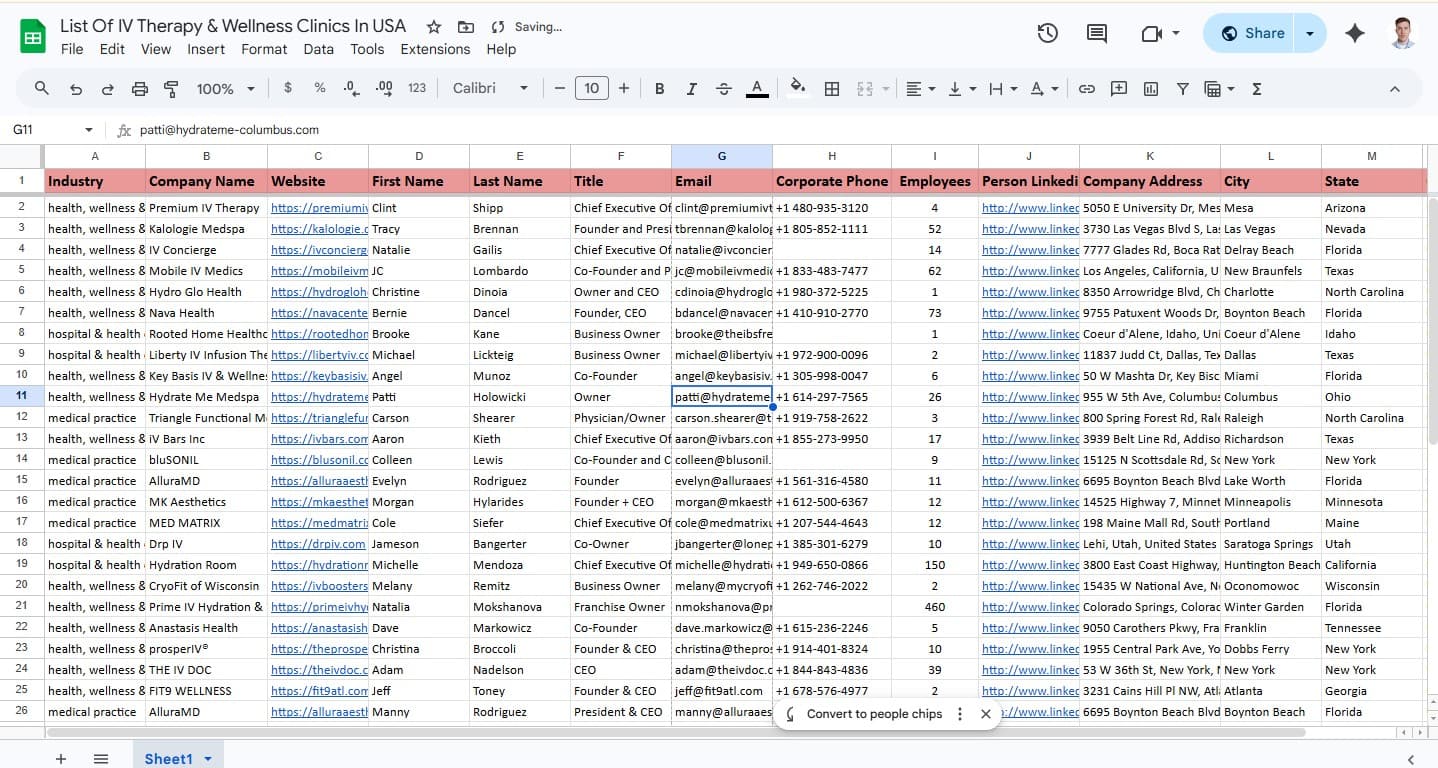Open the Extensions menu
The width and height of the screenshot is (1438, 768).
pos(435,49)
